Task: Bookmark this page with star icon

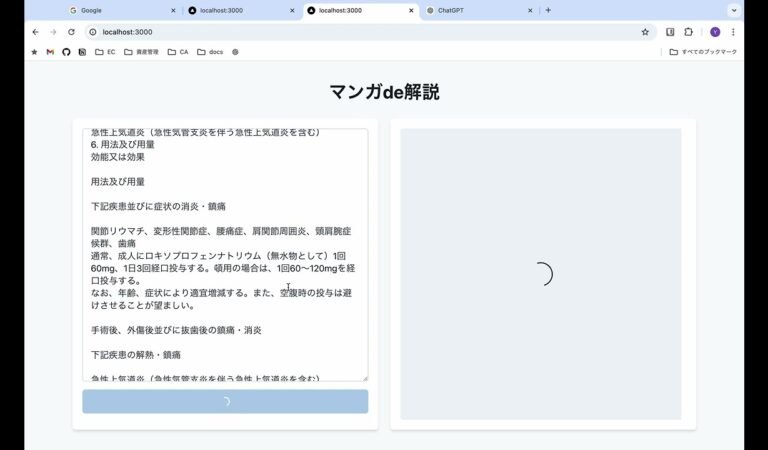Action: (x=645, y=32)
